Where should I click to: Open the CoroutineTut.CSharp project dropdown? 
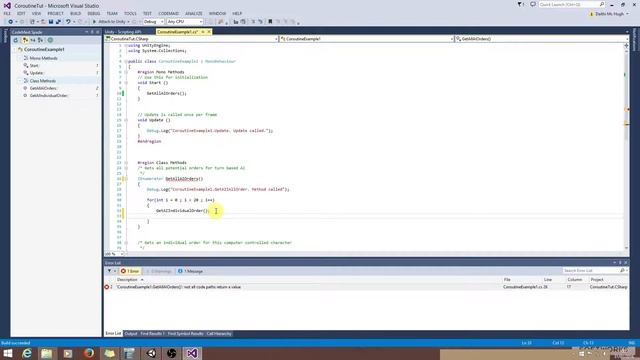tap(191, 39)
